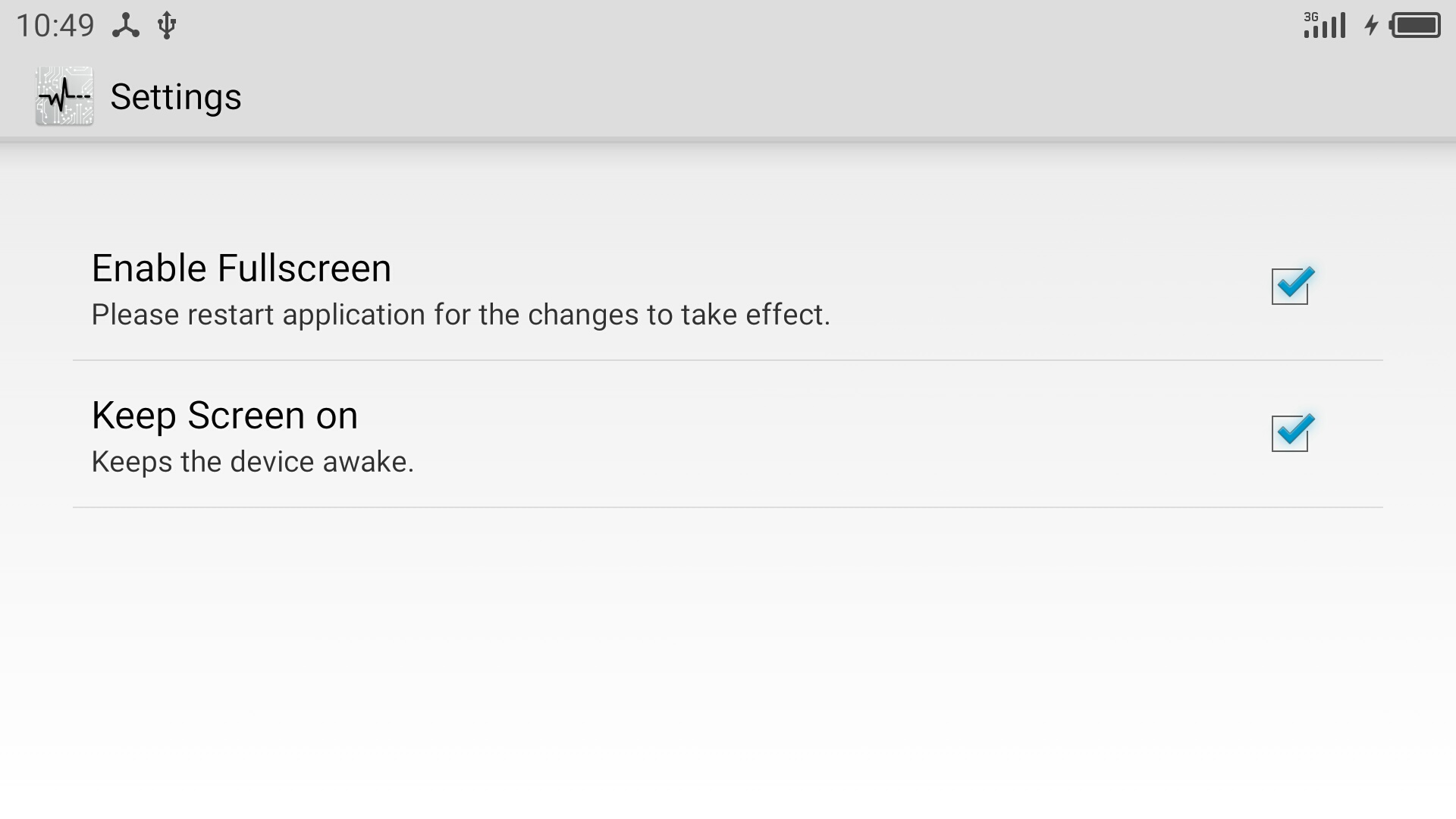1456x819 pixels.
Task: Select the Enable Fullscreen title
Action: coord(241,268)
